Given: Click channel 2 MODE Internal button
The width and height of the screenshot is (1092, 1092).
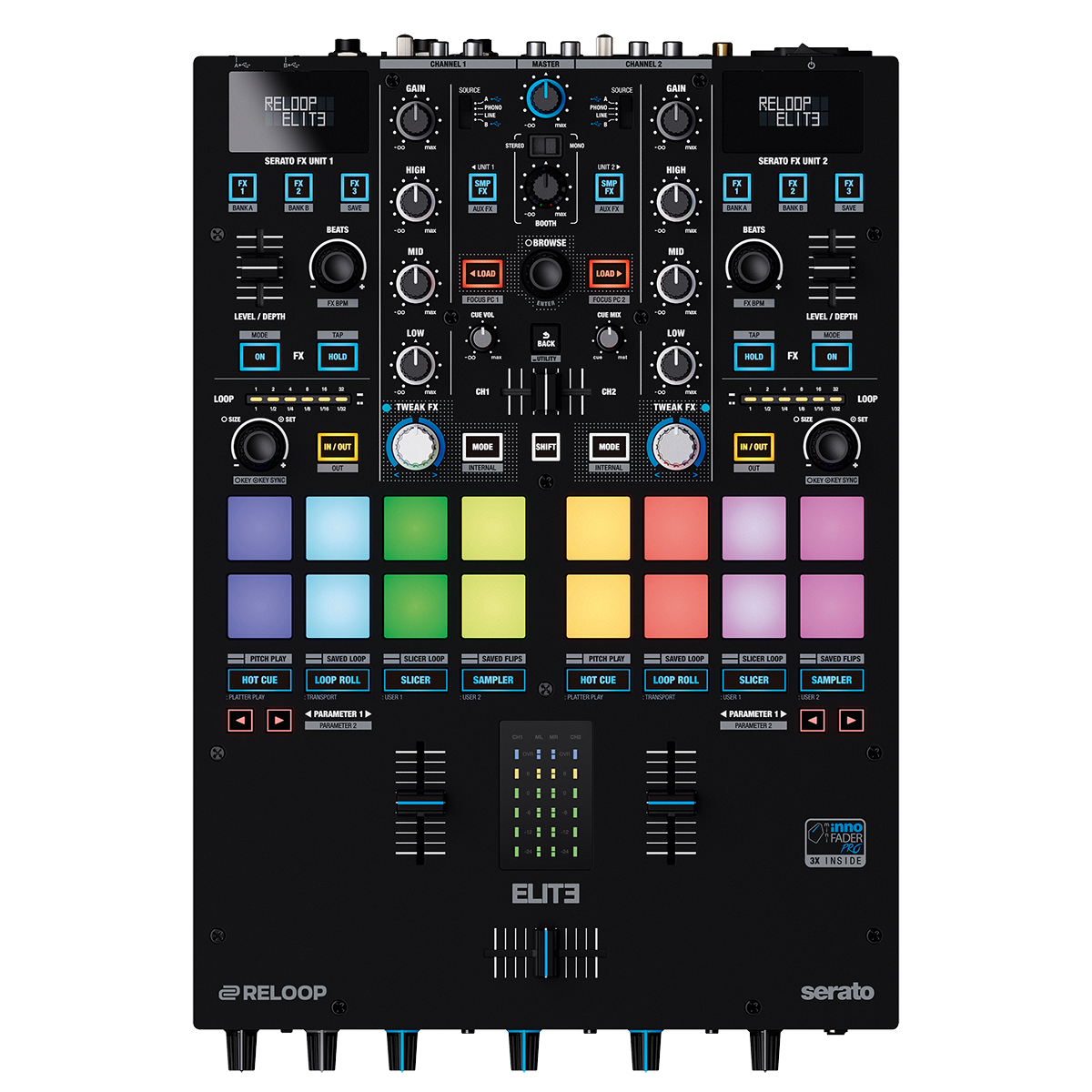Looking at the screenshot, I should pyautogui.click(x=609, y=447).
